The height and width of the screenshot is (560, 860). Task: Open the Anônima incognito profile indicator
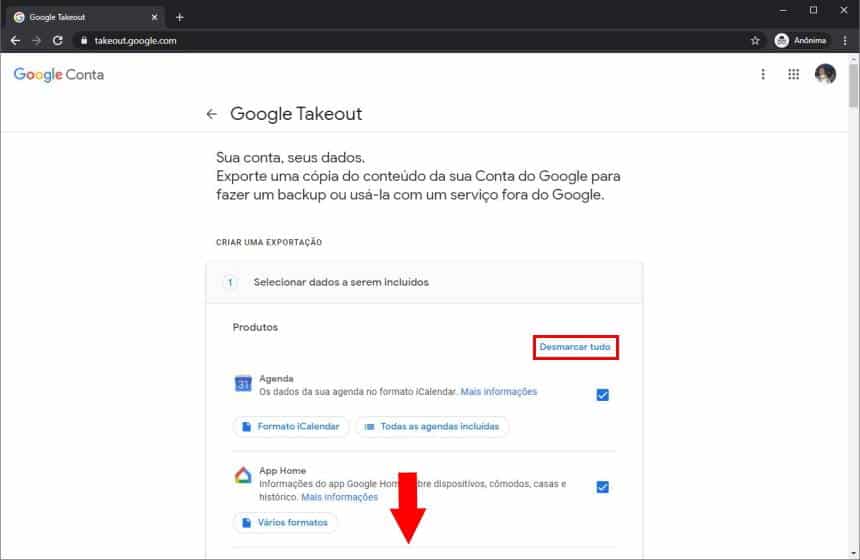click(x=801, y=41)
